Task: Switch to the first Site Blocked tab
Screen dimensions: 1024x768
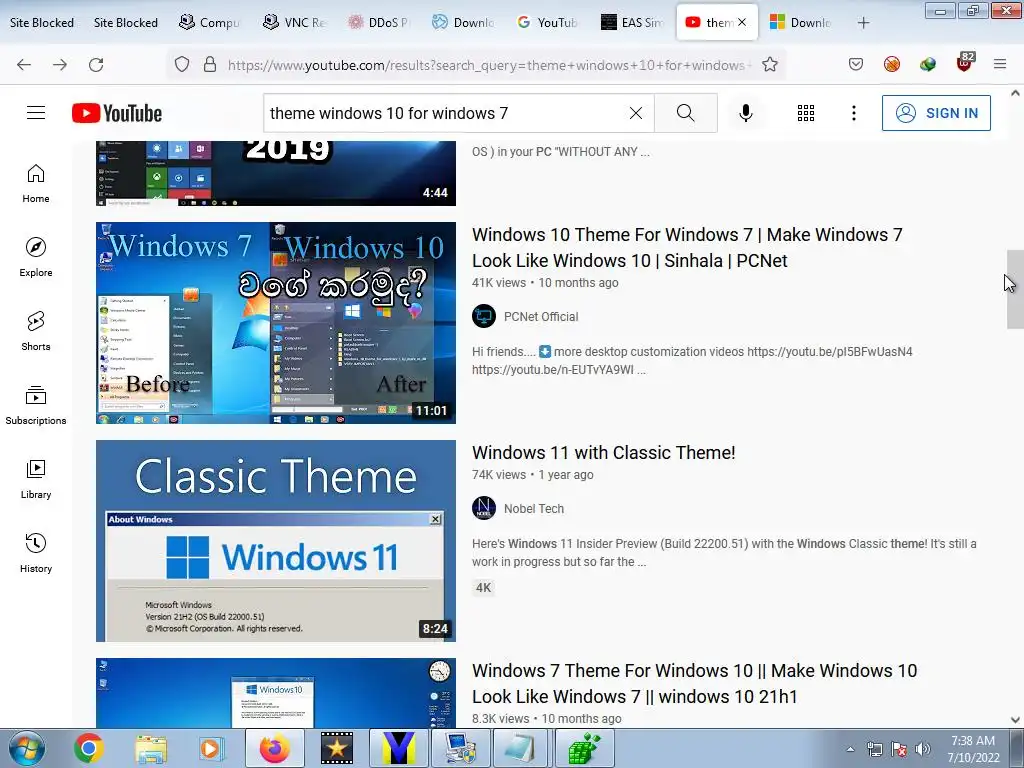Action: point(42,23)
